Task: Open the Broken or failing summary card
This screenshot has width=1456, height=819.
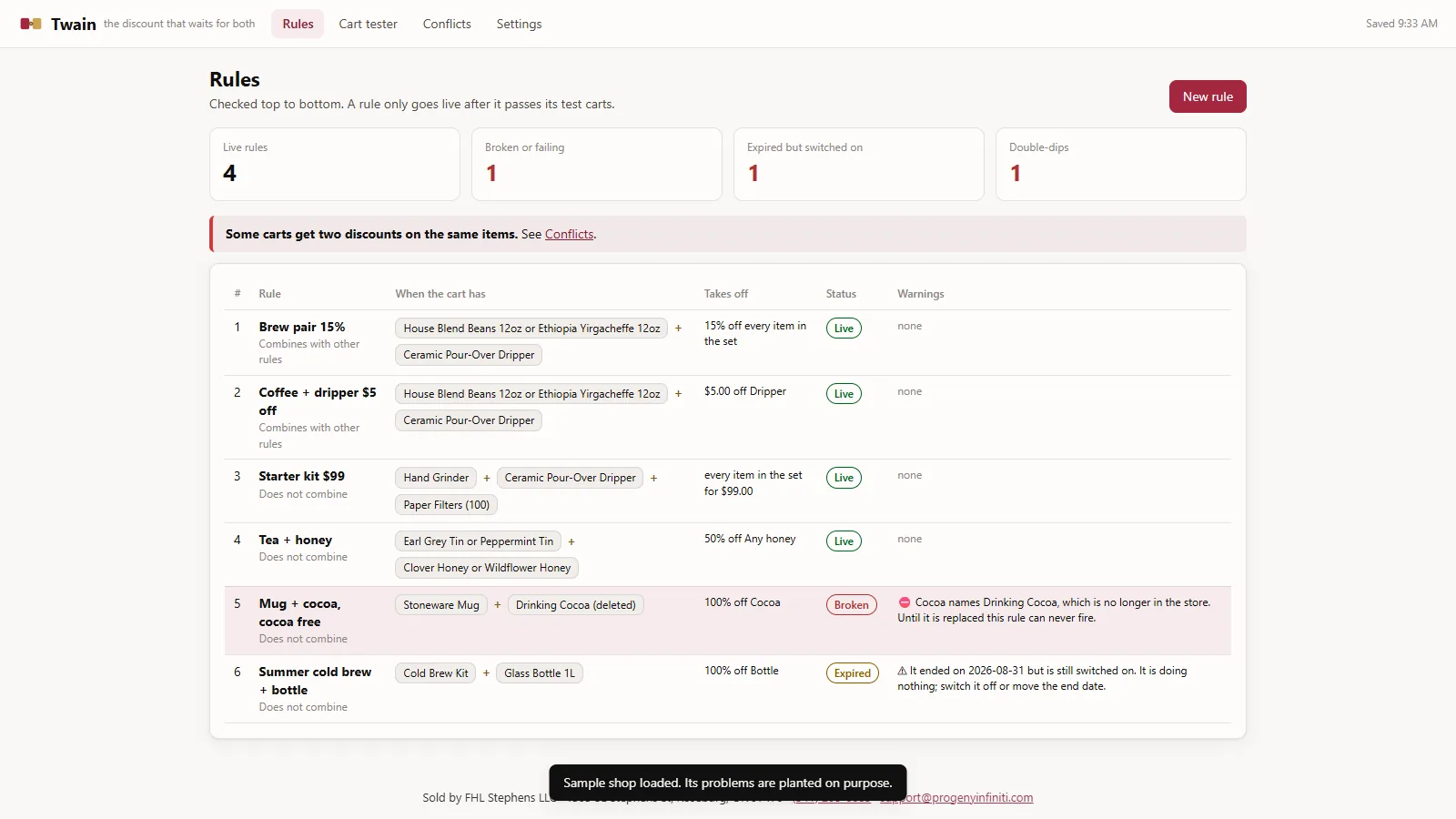Action: [x=597, y=164]
